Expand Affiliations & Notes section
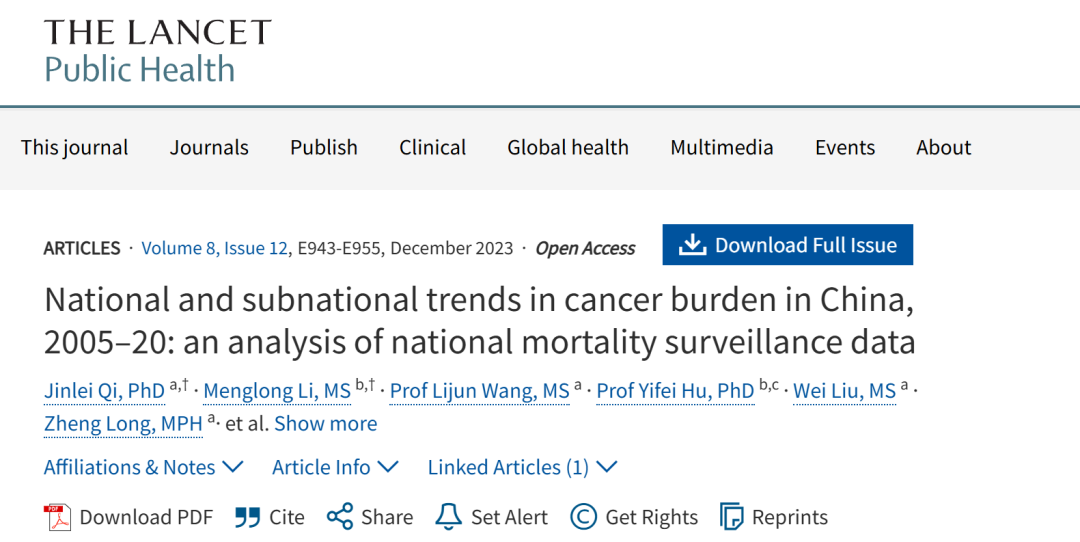The image size is (1080, 542). pyautogui.click(x=143, y=467)
